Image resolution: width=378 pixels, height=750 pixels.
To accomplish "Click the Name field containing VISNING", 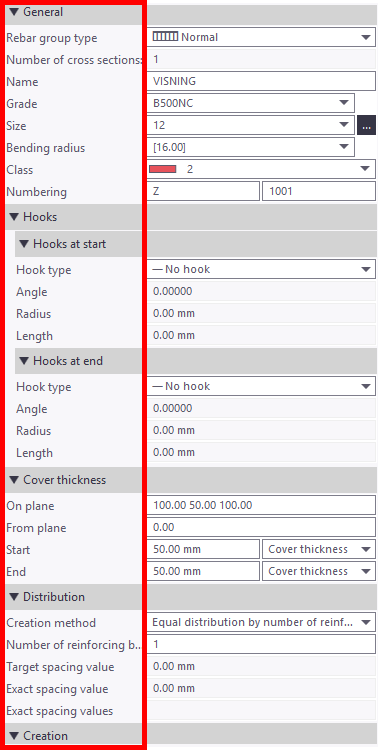I will click(x=261, y=81).
